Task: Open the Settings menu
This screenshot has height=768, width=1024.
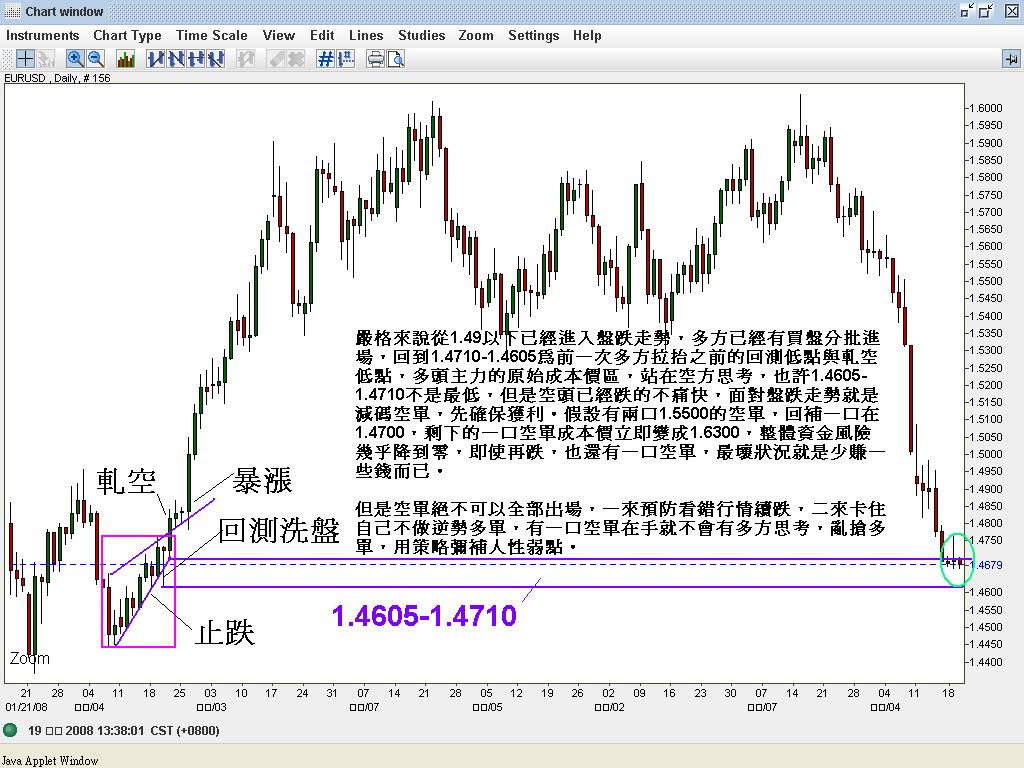Action: coord(534,35)
